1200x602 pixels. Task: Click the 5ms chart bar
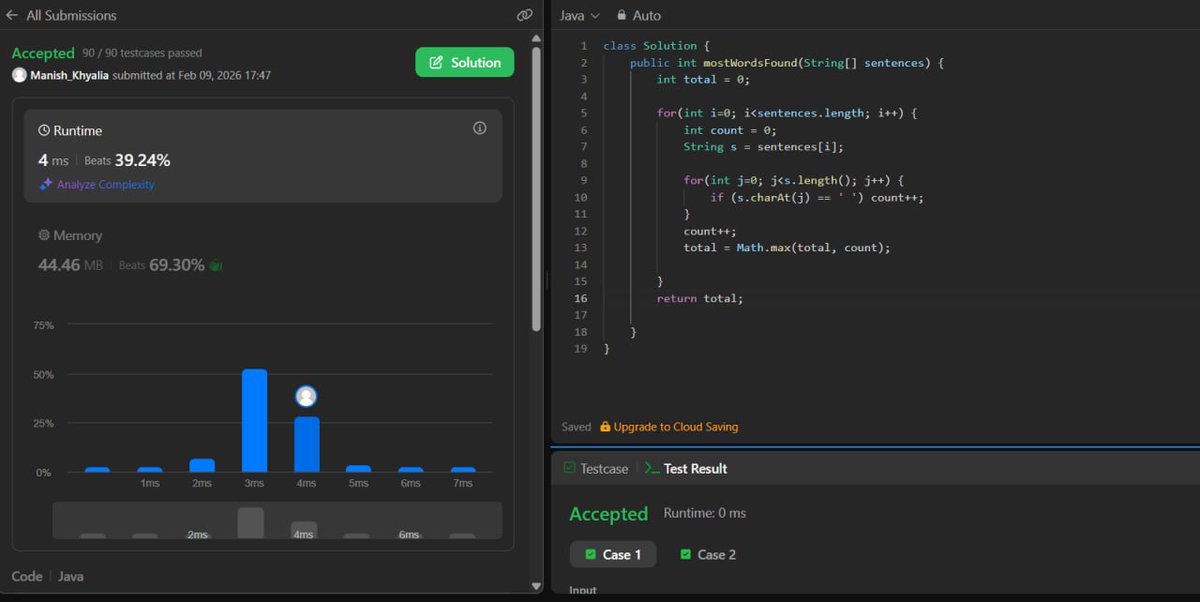coord(358,468)
